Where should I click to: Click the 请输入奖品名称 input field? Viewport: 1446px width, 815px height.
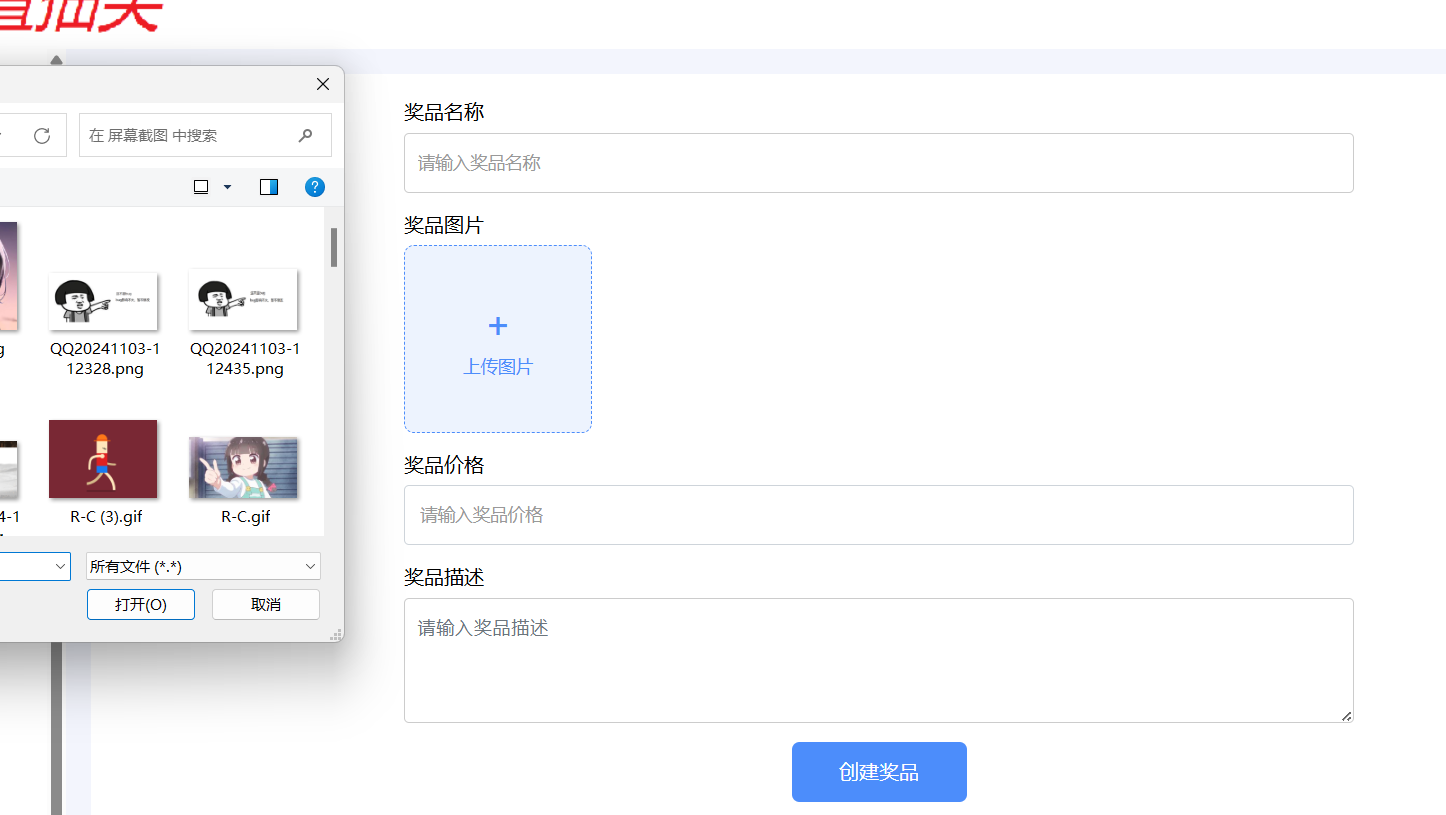[878, 163]
